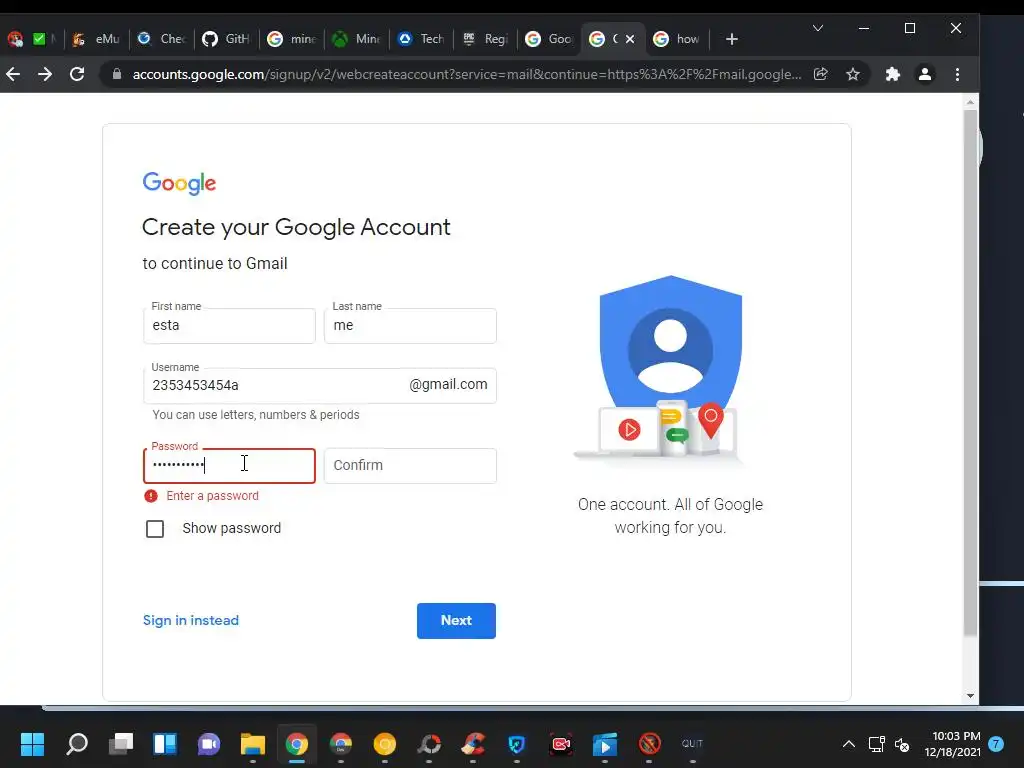Click the page's vertical scrollbar

click(970, 372)
